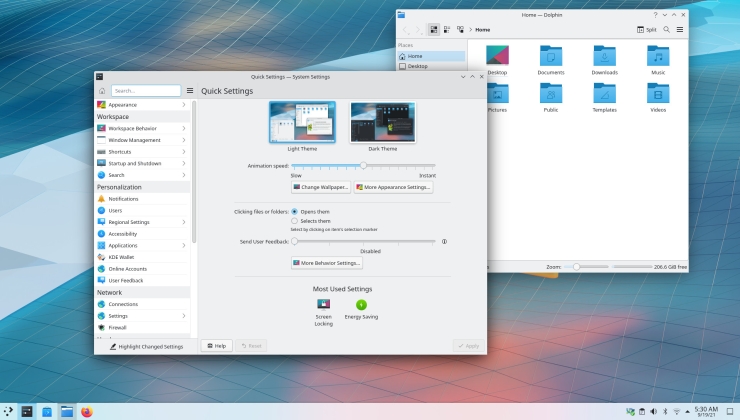
Task: Switch Dolphin to icons view mode
Action: tap(433, 30)
